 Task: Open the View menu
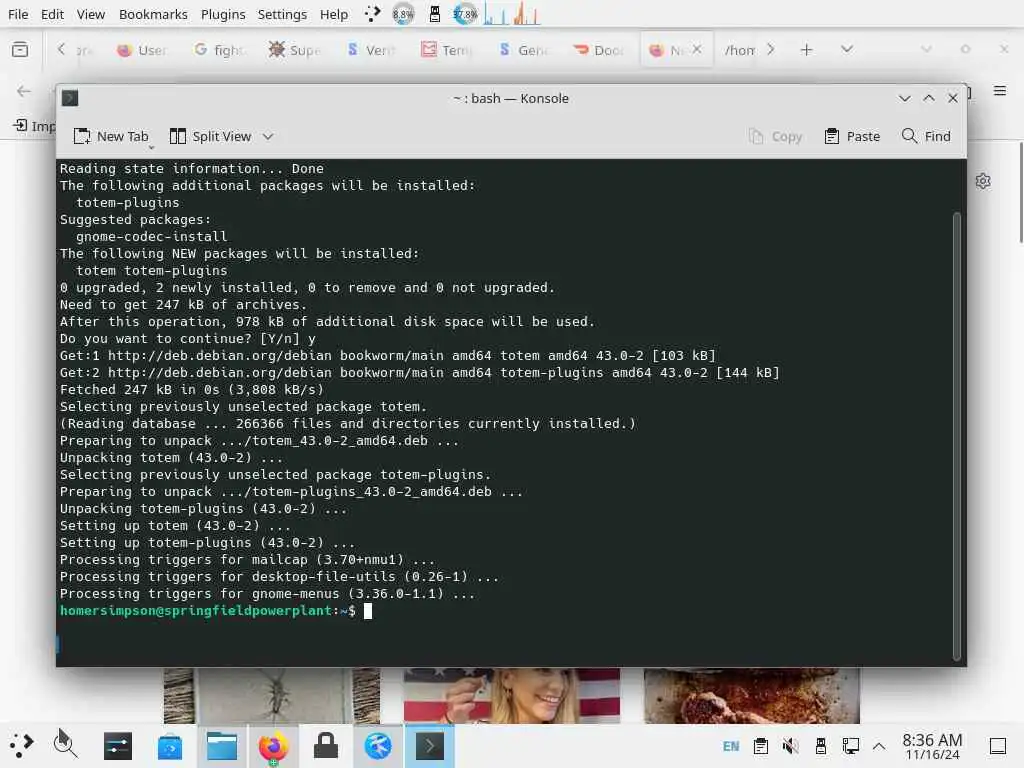point(91,14)
